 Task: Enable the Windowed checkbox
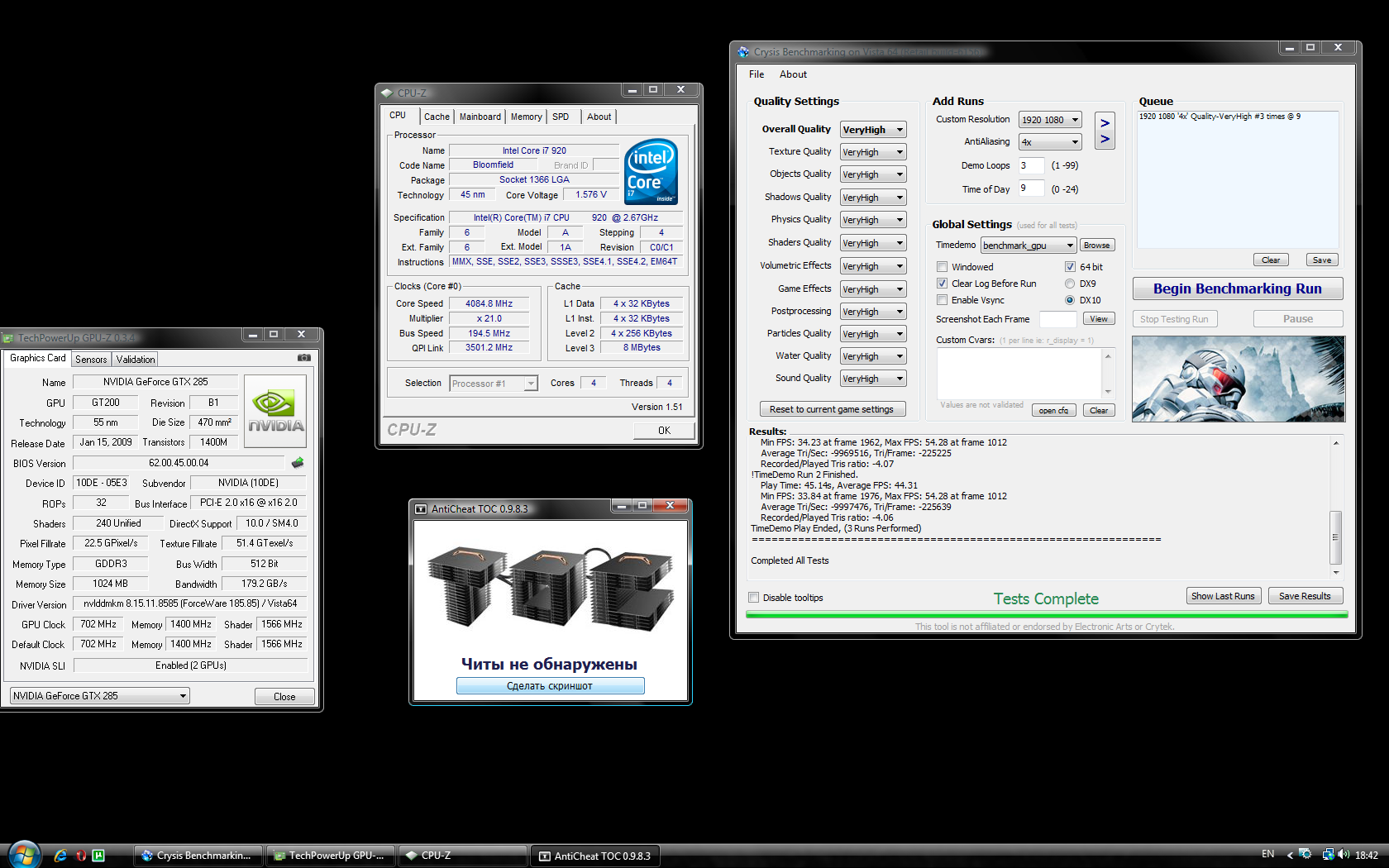942,267
